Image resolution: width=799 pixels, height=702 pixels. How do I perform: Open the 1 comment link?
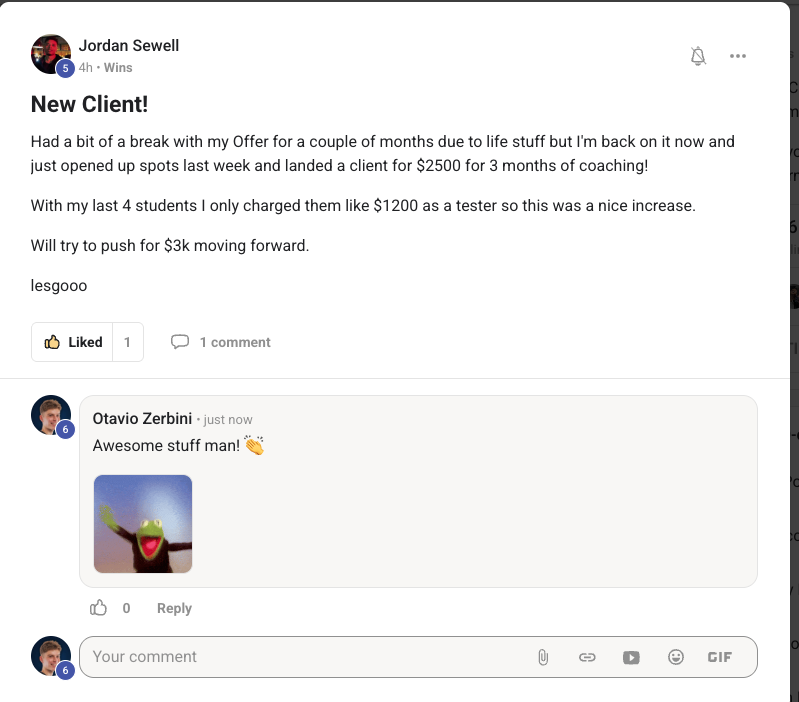(x=235, y=342)
